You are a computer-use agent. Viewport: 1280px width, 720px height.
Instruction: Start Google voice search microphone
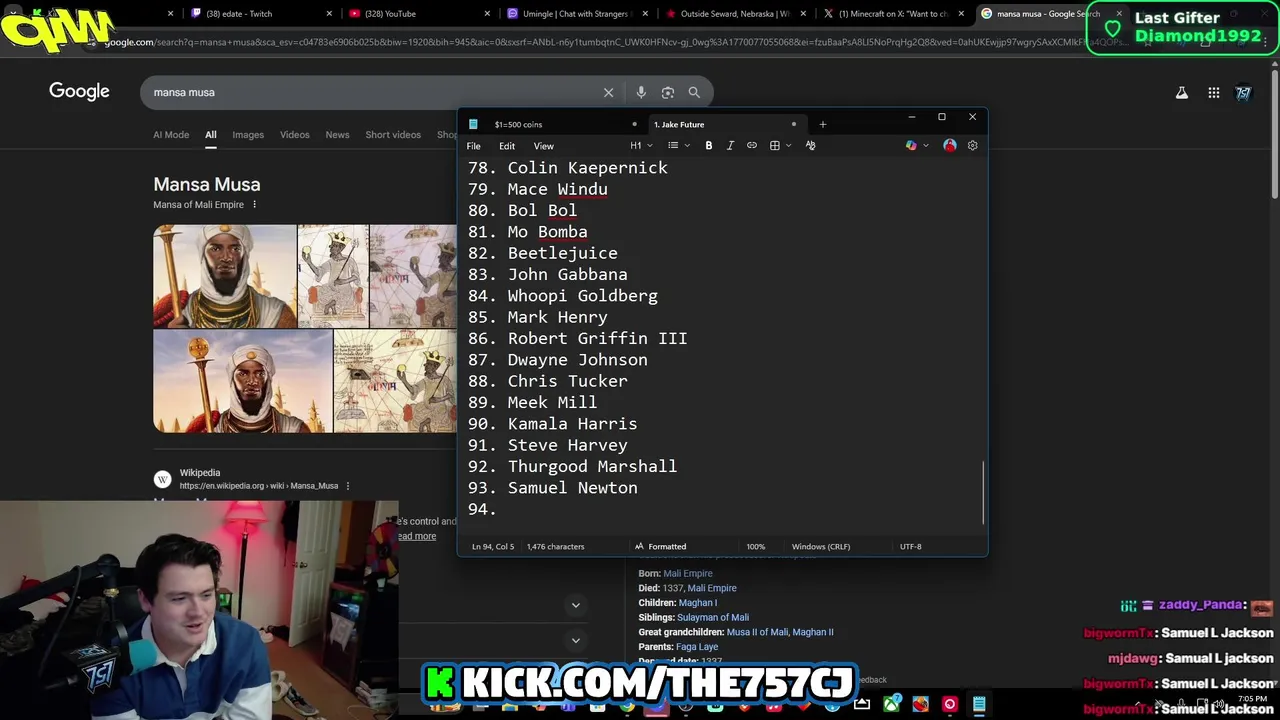pyautogui.click(x=641, y=92)
